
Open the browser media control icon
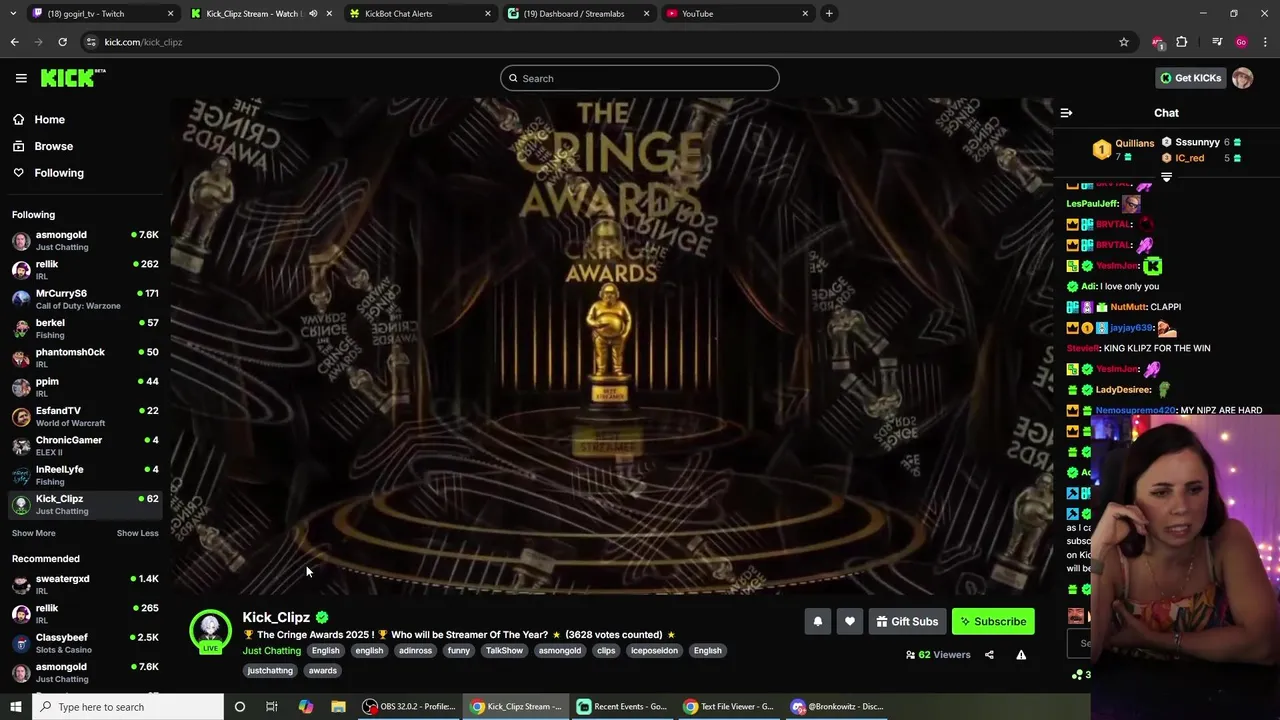(x=1217, y=42)
